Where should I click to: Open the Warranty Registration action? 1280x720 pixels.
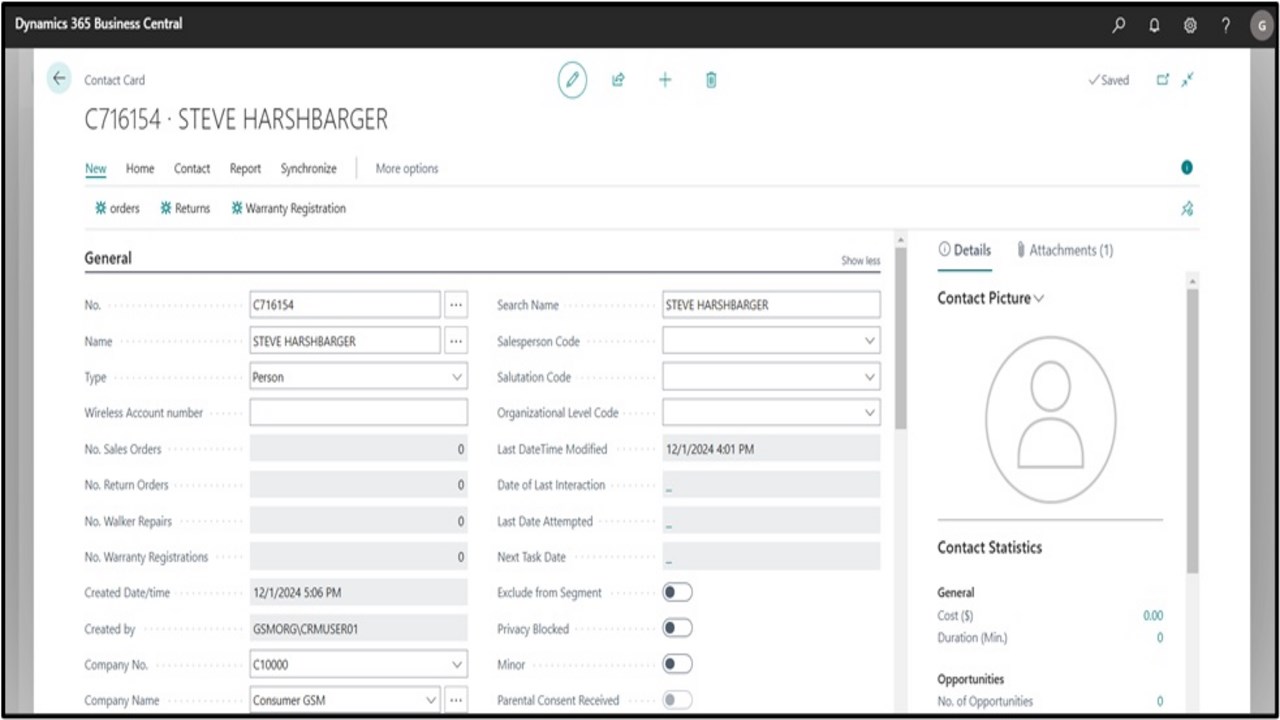coord(289,209)
